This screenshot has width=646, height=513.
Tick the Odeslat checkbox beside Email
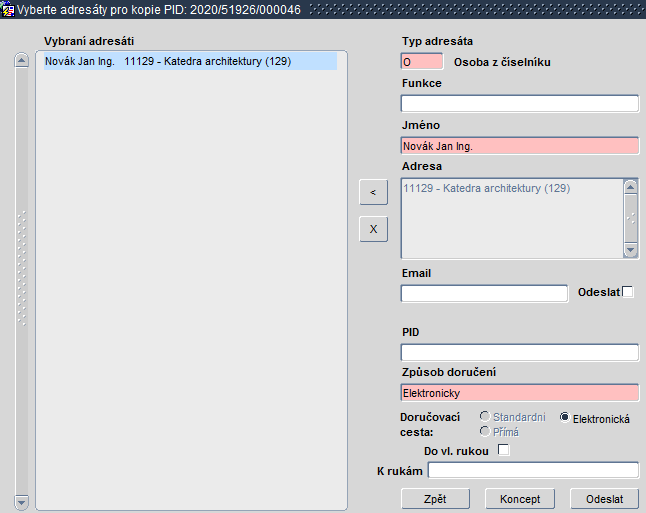click(x=628, y=292)
